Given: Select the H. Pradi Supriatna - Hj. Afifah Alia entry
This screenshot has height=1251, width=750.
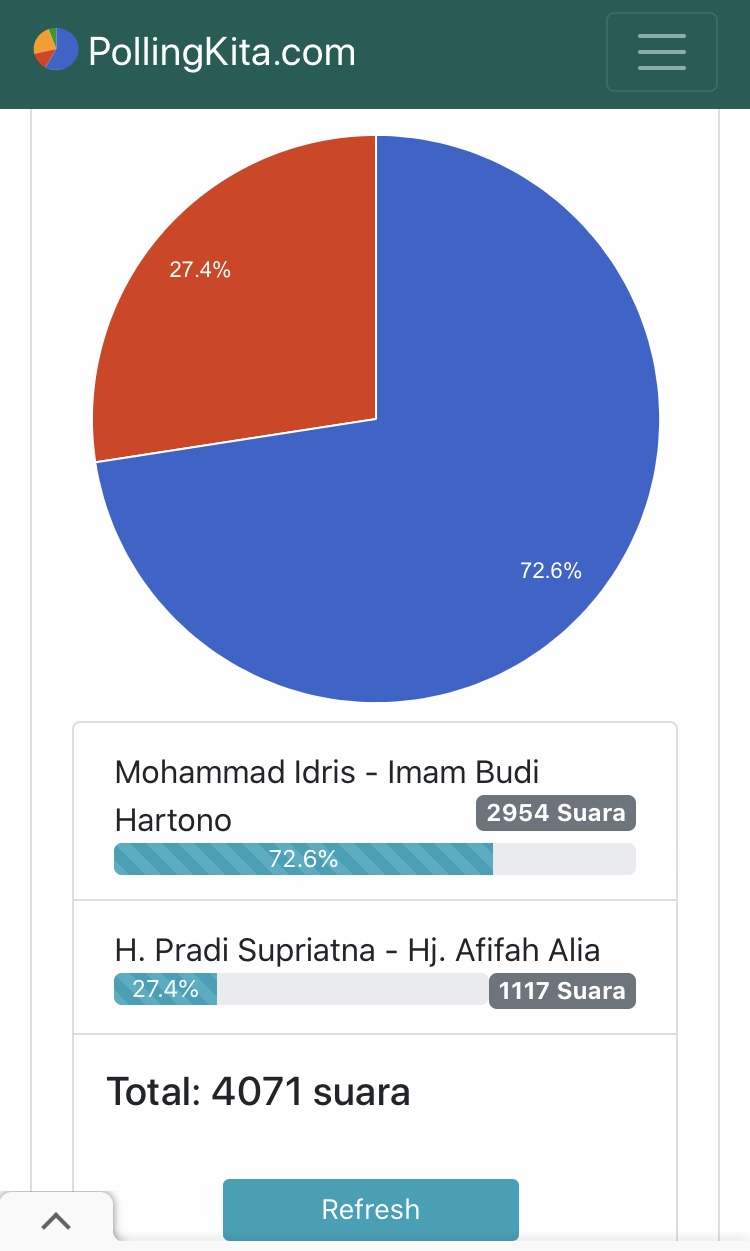Looking at the screenshot, I should pyautogui.click(x=357, y=949).
